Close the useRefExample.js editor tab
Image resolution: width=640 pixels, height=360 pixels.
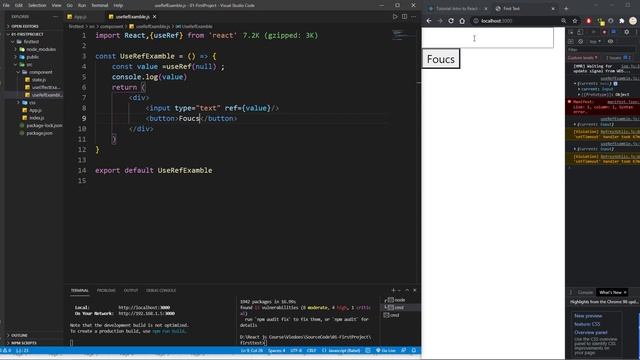pos(154,17)
